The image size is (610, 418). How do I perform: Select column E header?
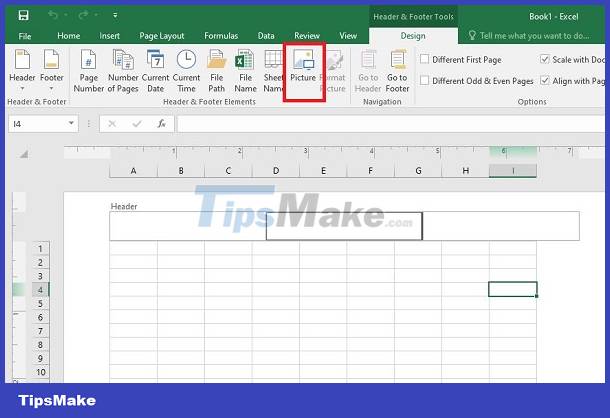[x=323, y=170]
